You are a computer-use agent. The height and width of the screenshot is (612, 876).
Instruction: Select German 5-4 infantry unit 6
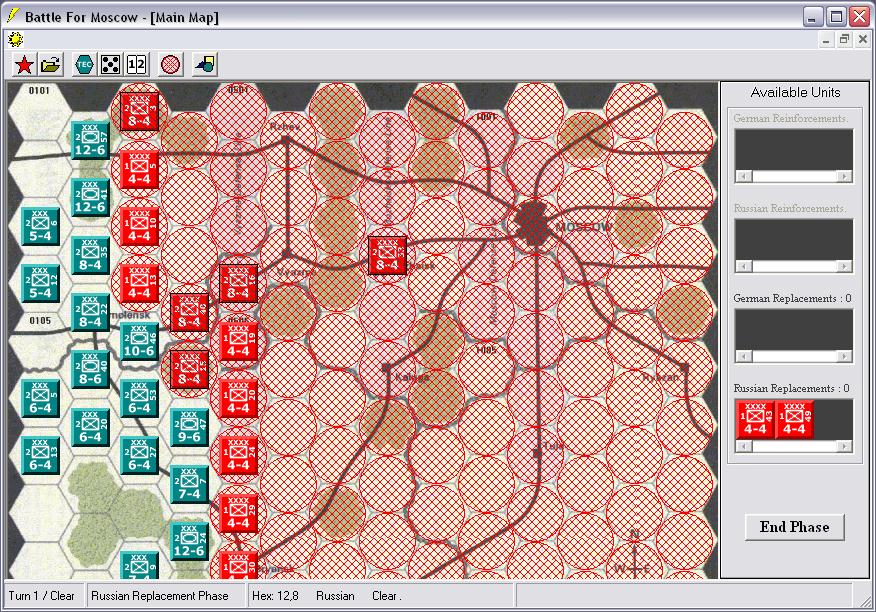point(40,226)
